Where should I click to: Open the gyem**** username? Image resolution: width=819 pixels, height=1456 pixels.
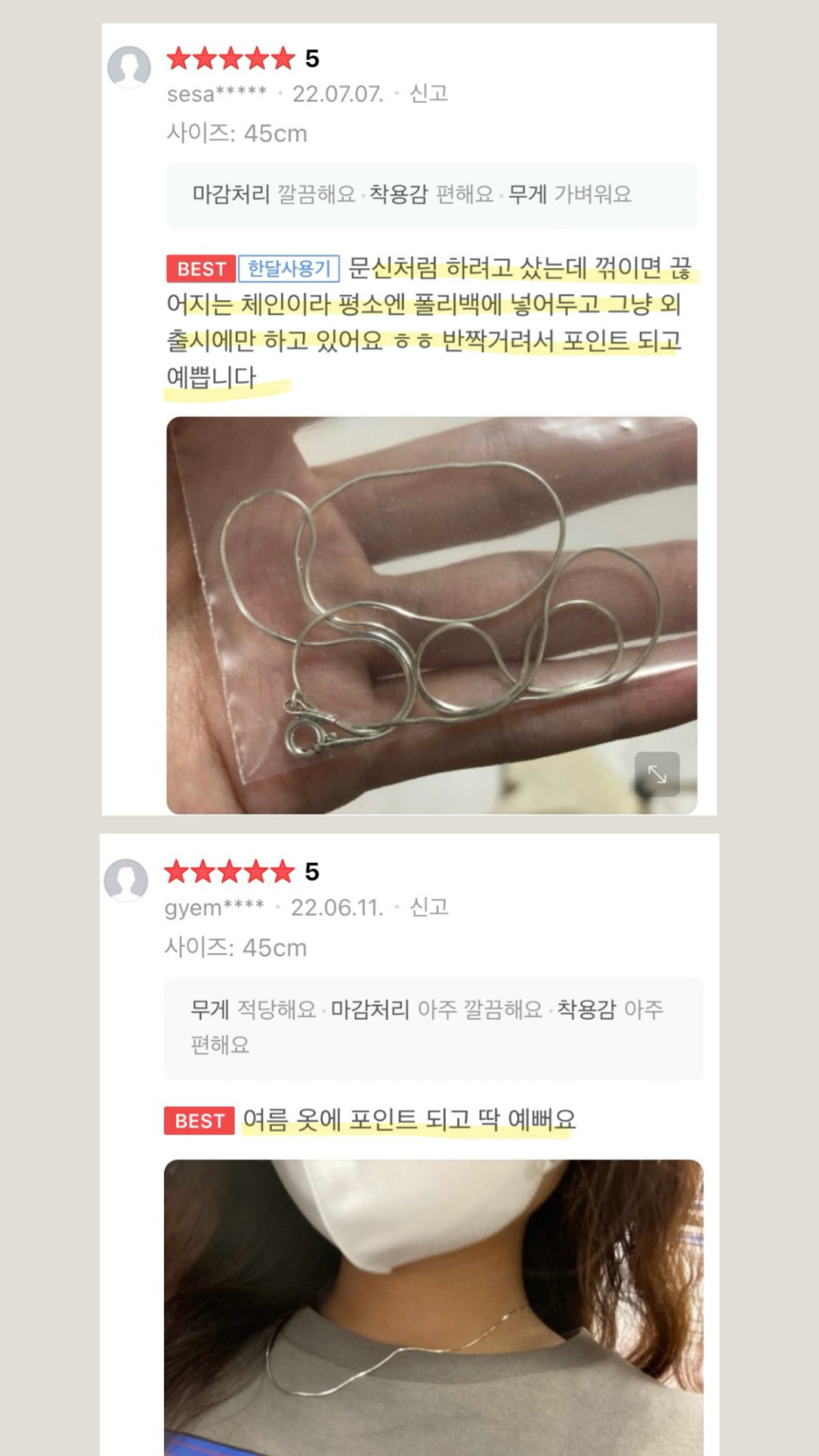(214, 908)
